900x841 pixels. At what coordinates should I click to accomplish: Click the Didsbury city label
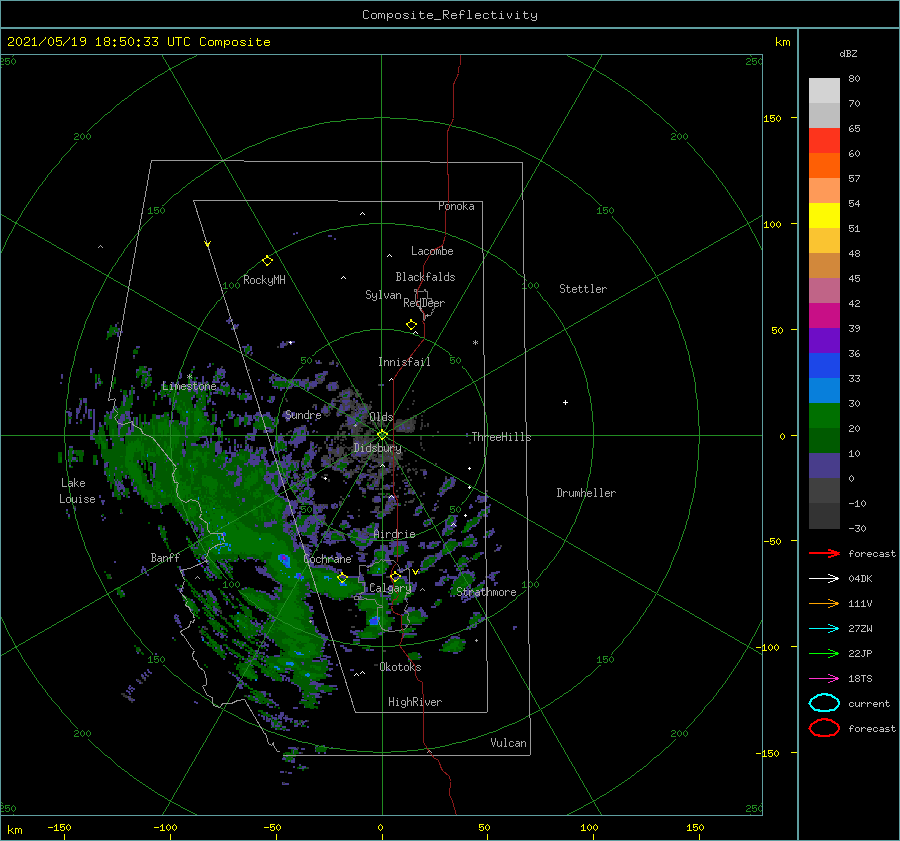pos(378,448)
